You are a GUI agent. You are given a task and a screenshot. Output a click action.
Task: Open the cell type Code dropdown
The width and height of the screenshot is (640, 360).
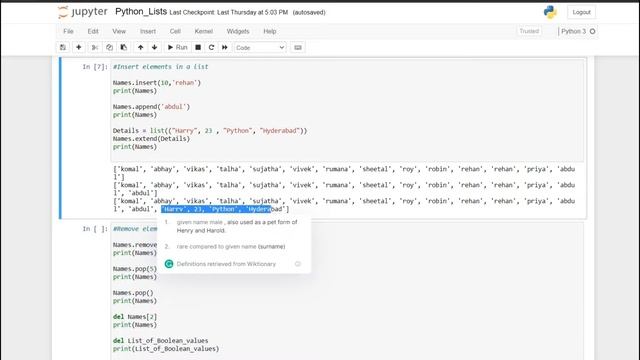tap(260, 48)
